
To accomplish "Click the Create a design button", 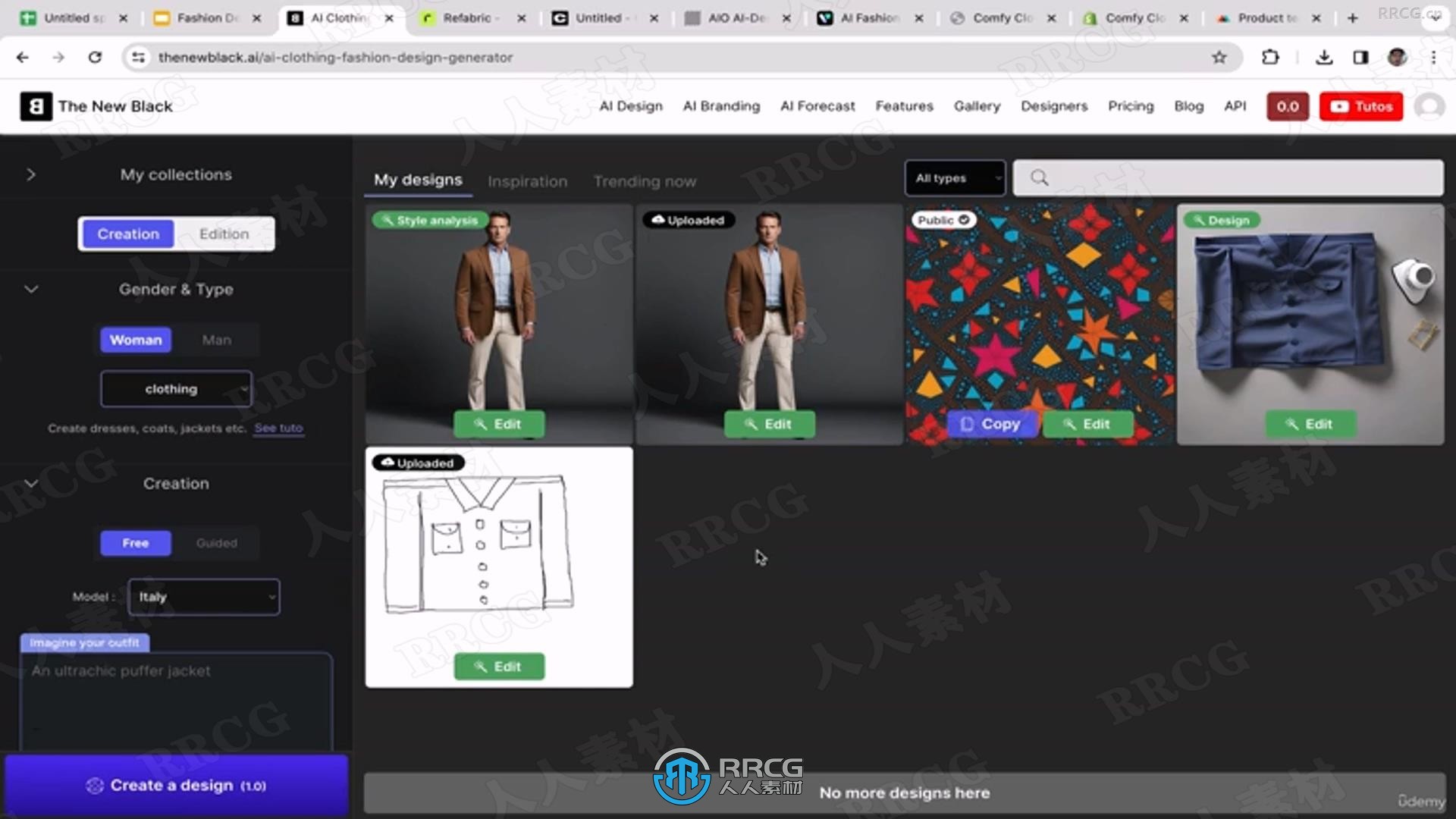I will (x=177, y=785).
